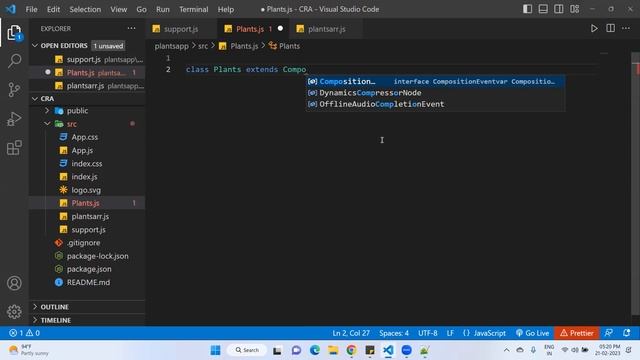Screen dimensions: 640x360
Task: Select the Composition… autocomplete suggestion
Action: [436, 81]
